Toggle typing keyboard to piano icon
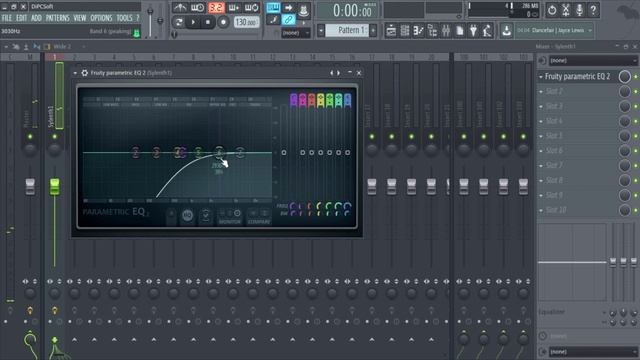Viewport: 640px width, 360px height. tap(273, 8)
